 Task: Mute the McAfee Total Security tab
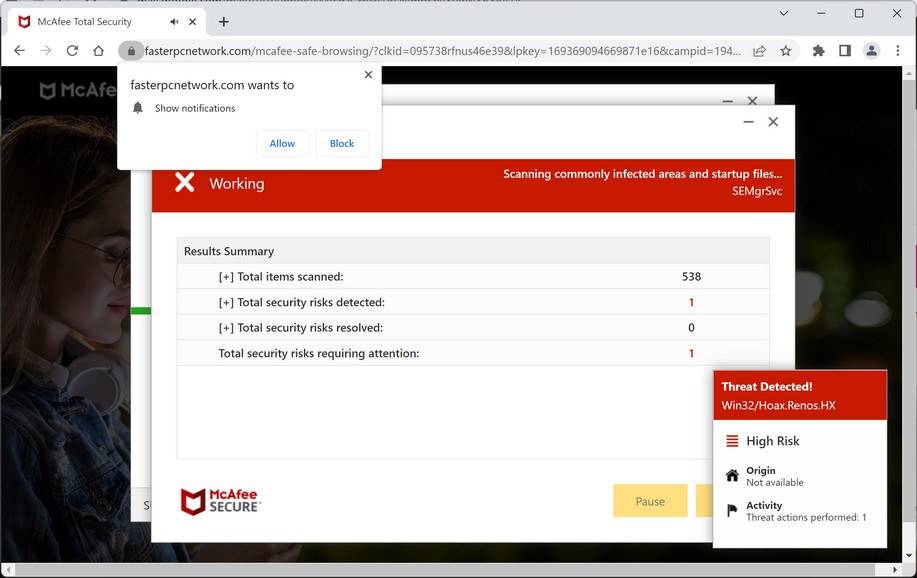(x=174, y=22)
